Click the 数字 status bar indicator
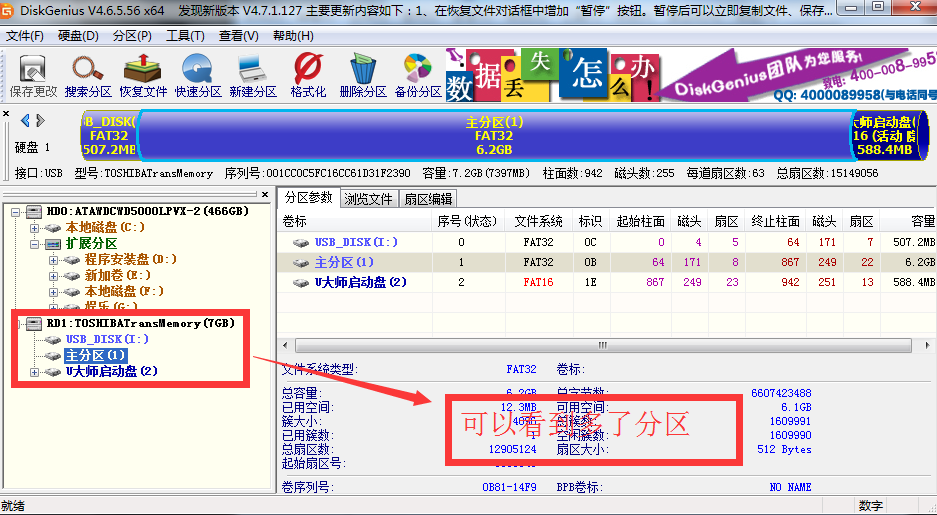The image size is (937, 515). click(x=870, y=505)
